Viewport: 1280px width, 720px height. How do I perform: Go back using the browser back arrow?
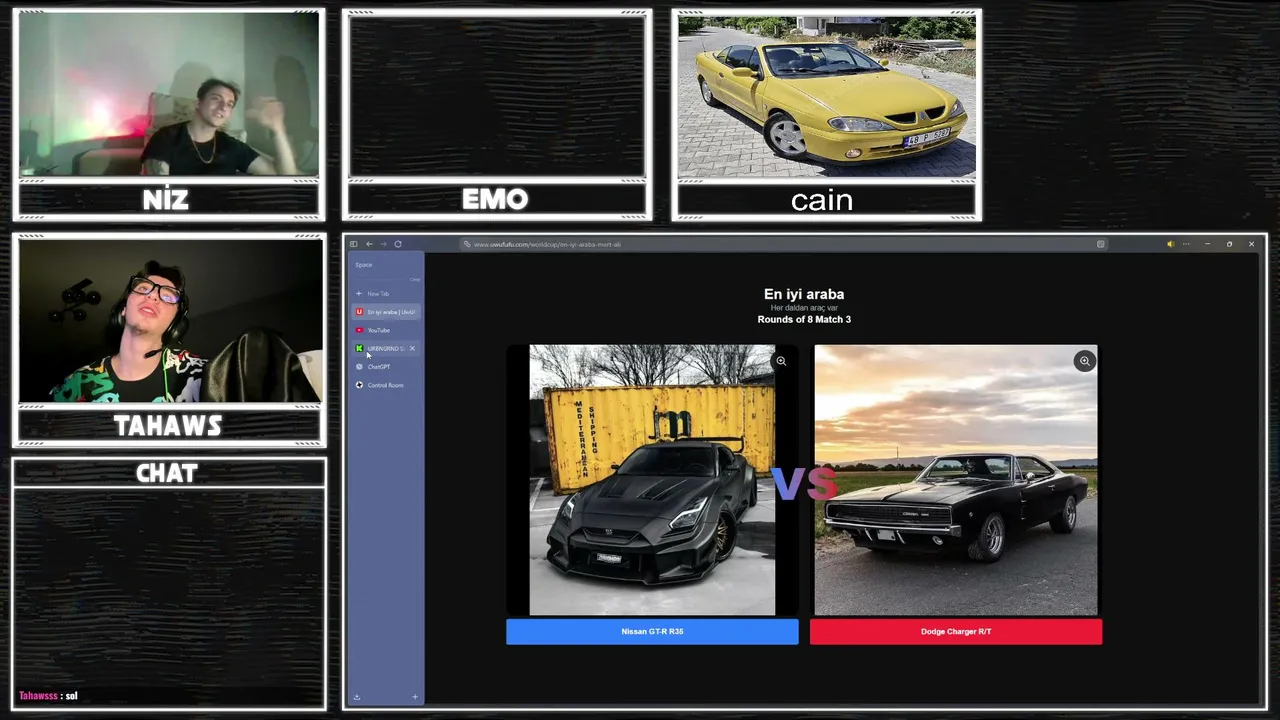coord(369,244)
